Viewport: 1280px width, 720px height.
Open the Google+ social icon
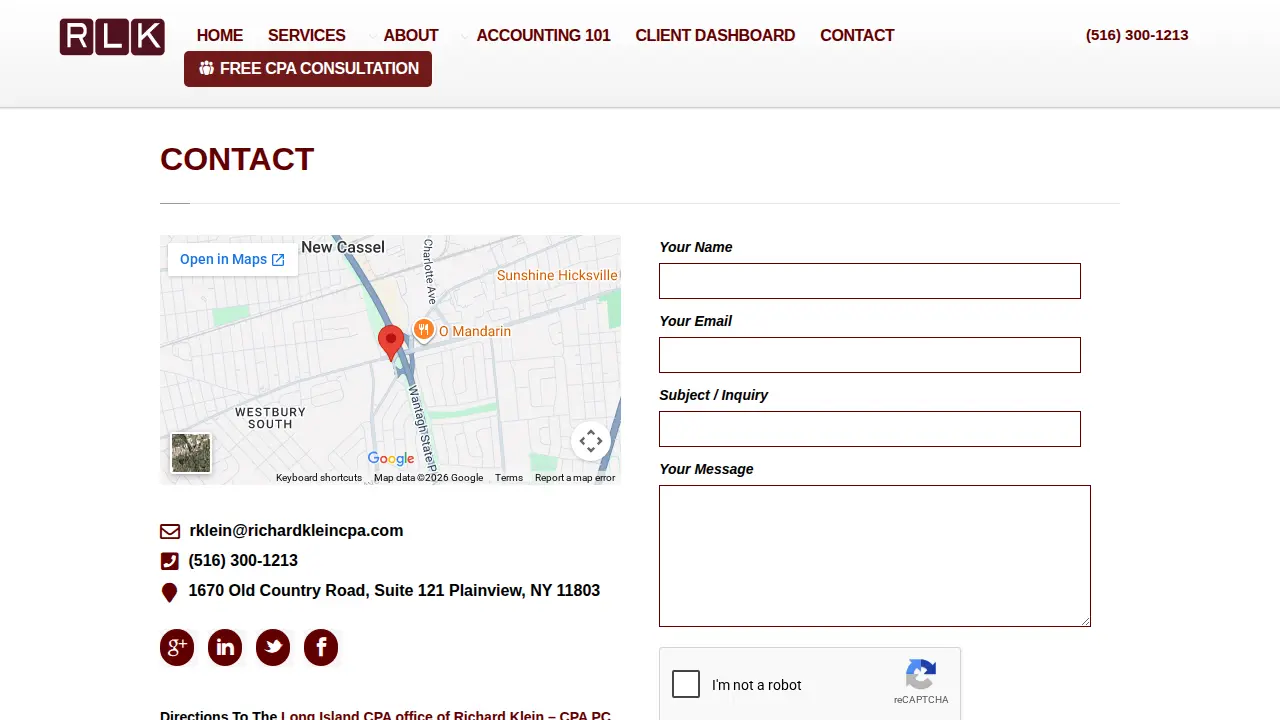tap(177, 647)
